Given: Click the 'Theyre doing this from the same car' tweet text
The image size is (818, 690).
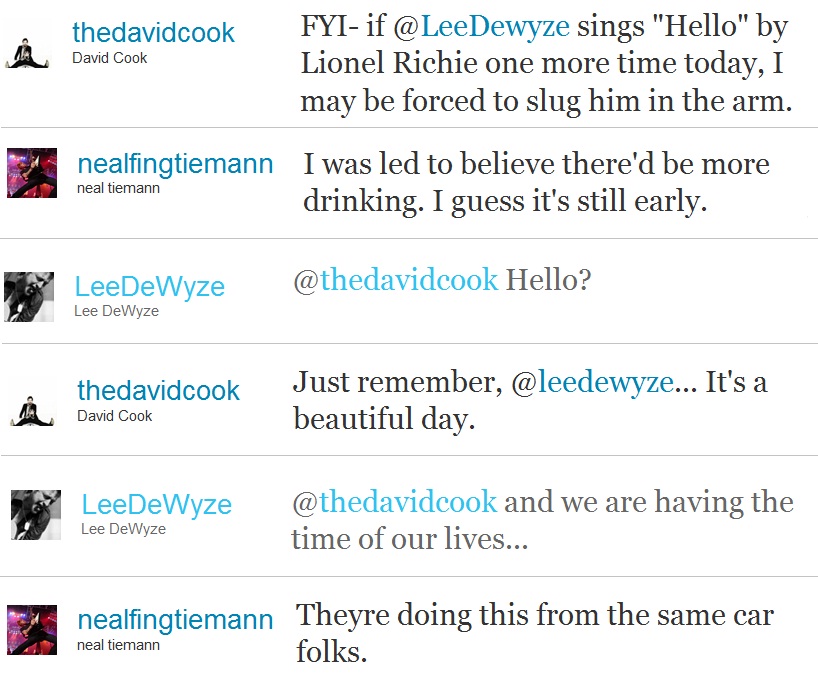Looking at the screenshot, I should (x=534, y=632).
